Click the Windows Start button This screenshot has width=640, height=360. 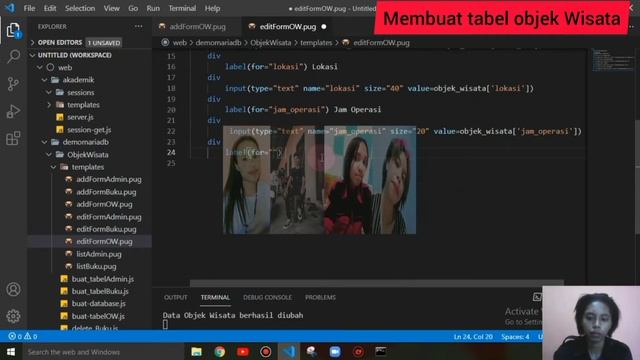[x=11, y=352]
